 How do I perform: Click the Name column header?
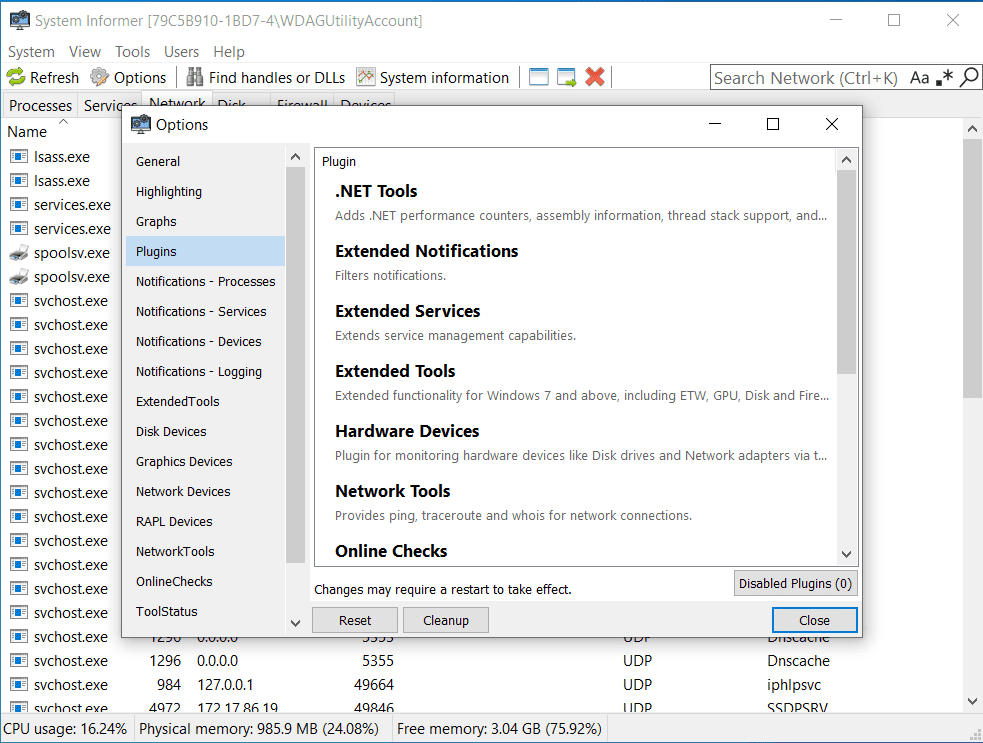click(x=27, y=132)
